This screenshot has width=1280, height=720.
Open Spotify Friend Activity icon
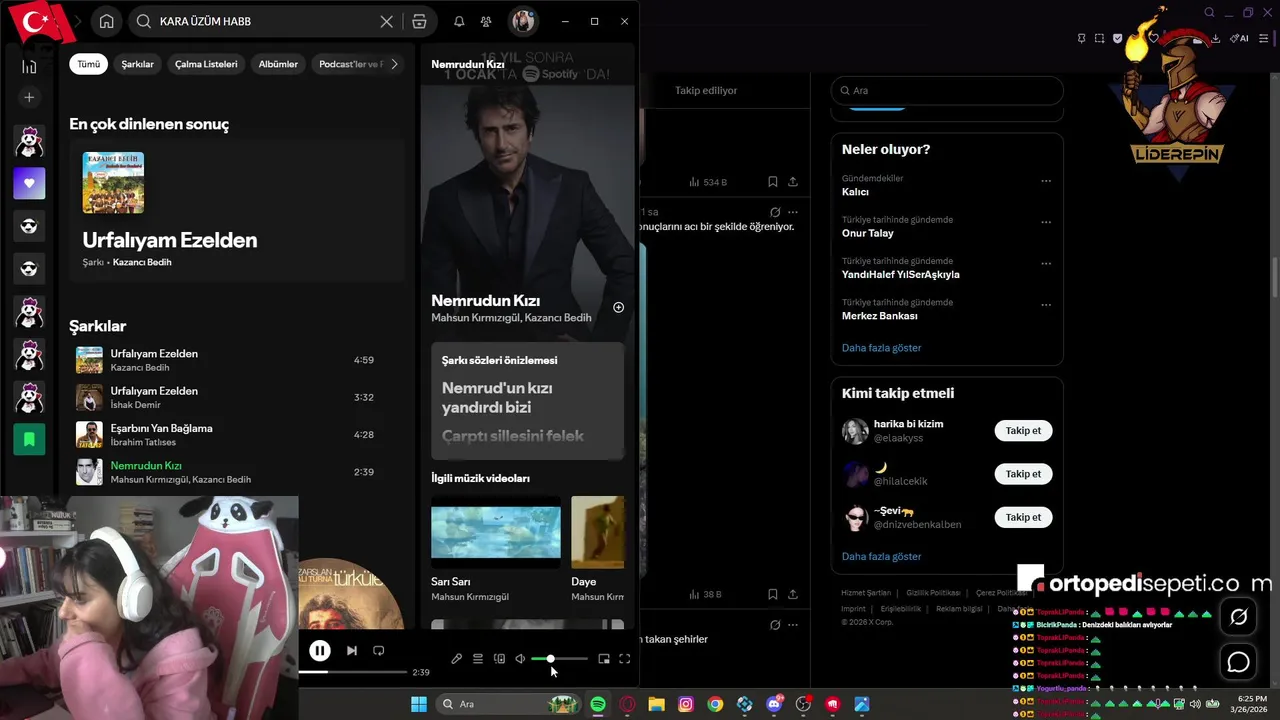tap(486, 21)
